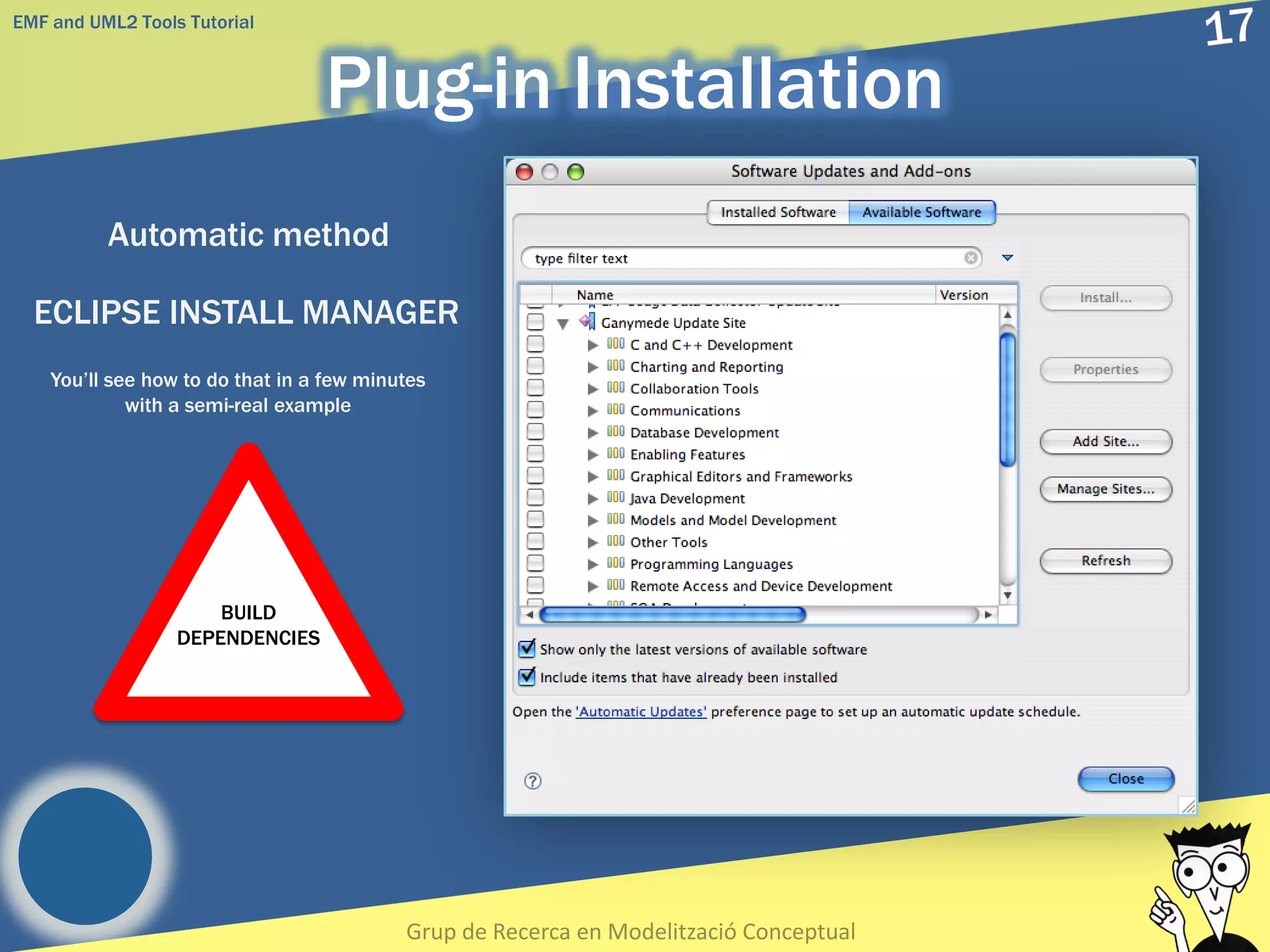Image resolution: width=1270 pixels, height=952 pixels.
Task: Click the Ganymede Update Site icon
Action: pos(587,322)
